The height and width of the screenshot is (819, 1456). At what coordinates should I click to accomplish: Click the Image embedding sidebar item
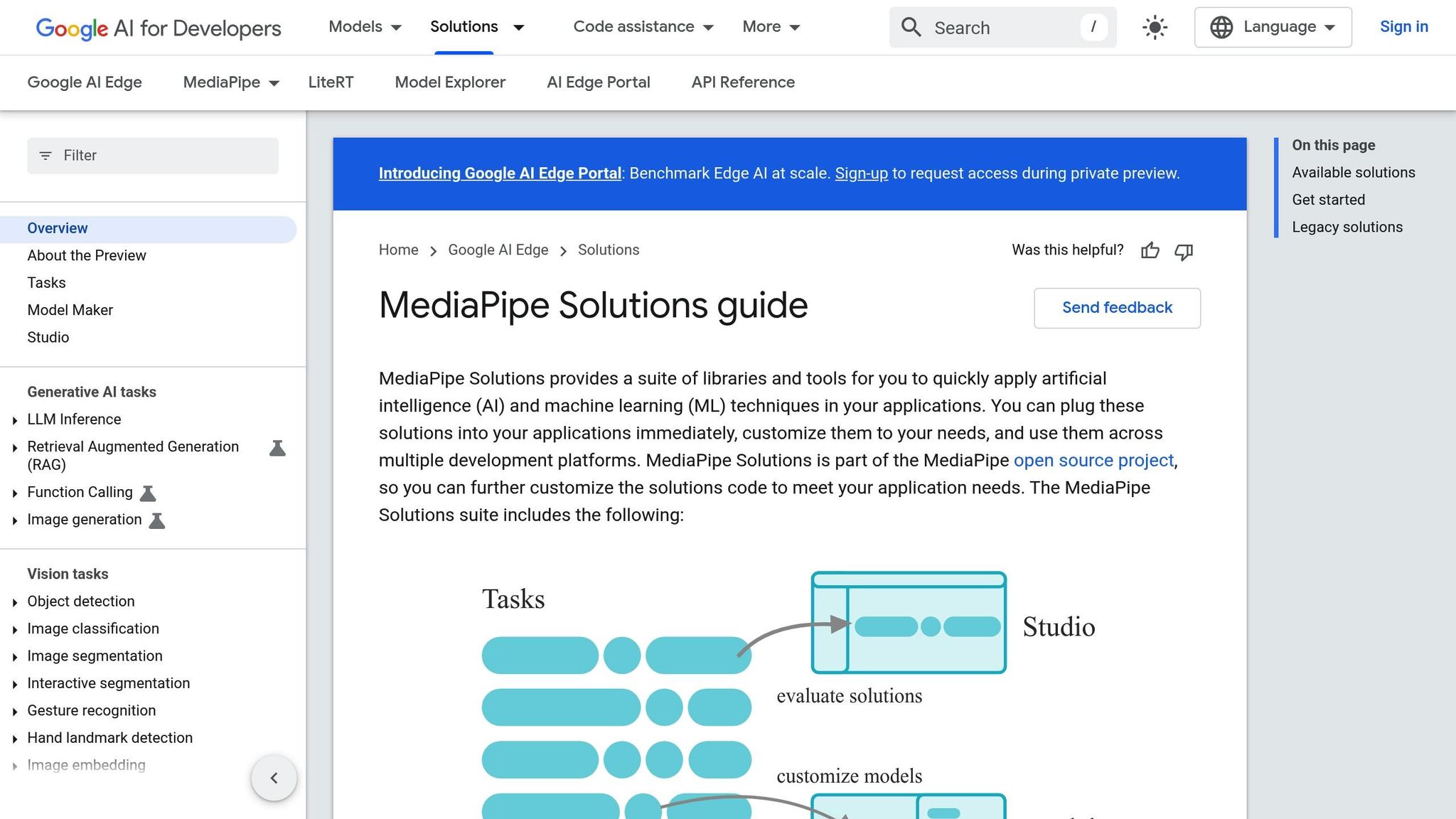pos(86,766)
